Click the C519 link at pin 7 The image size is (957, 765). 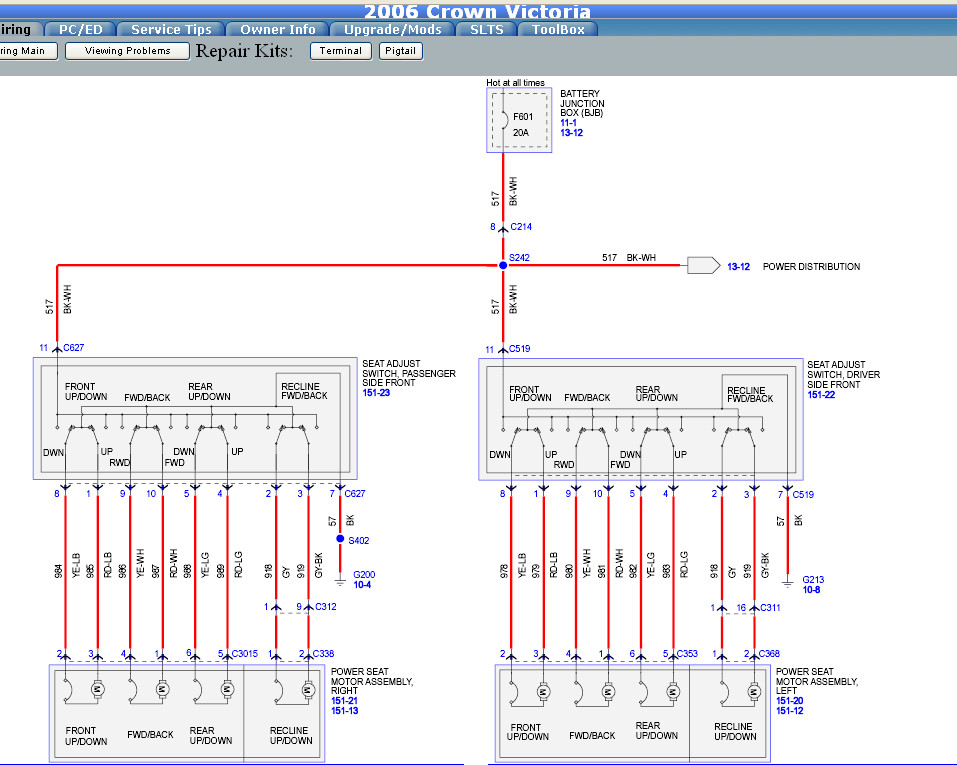(803, 495)
